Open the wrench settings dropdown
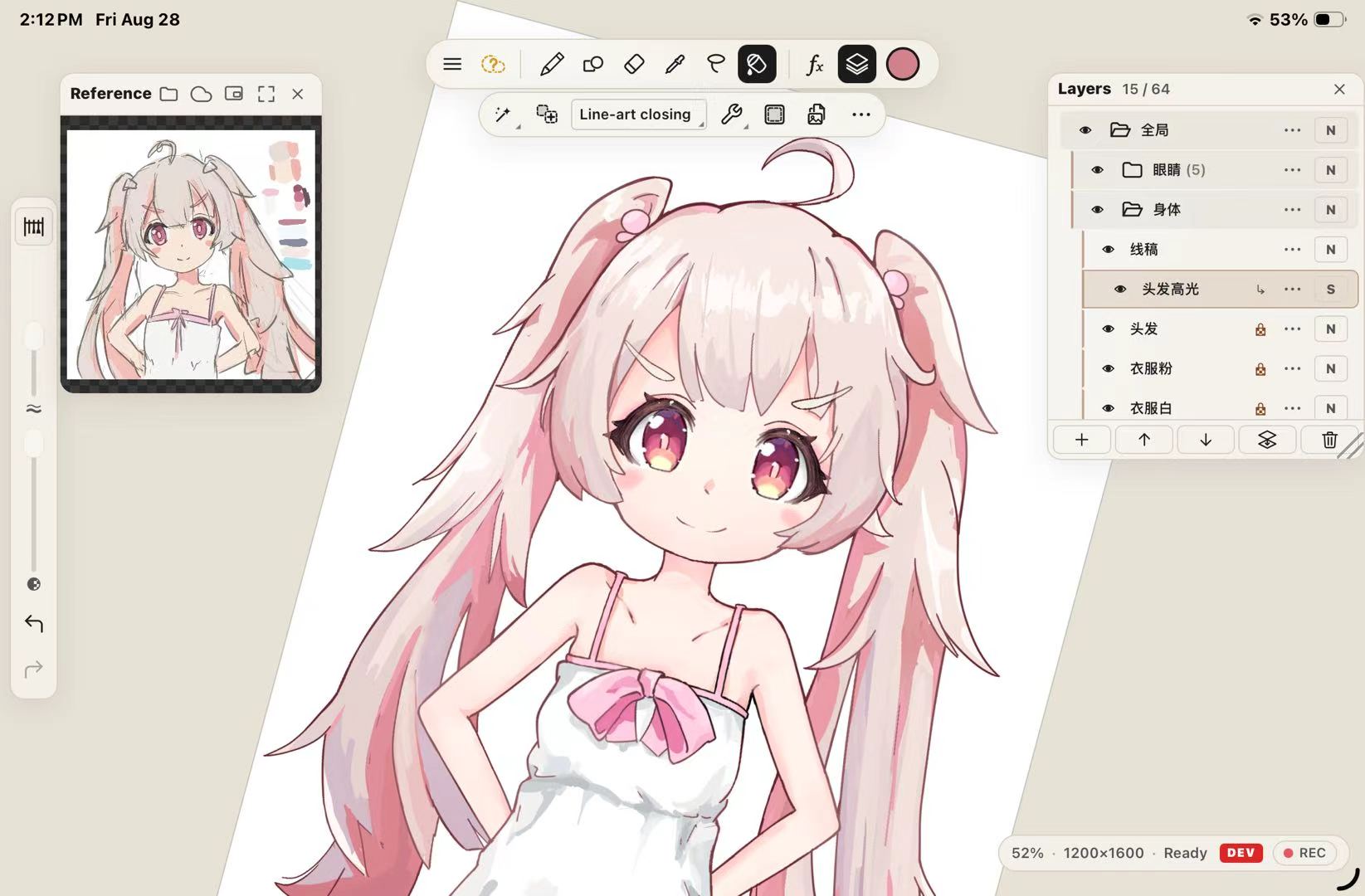Viewport: 1365px width, 896px height. coord(733,114)
